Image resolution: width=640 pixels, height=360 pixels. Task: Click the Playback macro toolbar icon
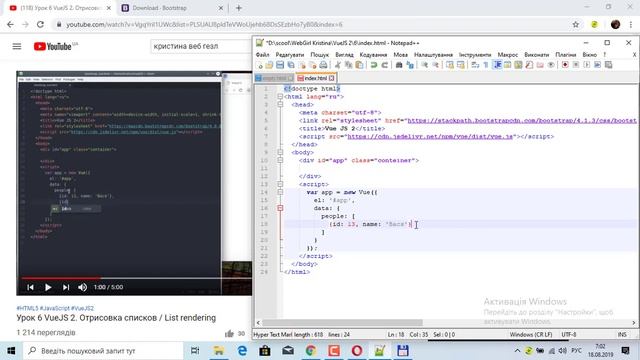click(x=587, y=65)
